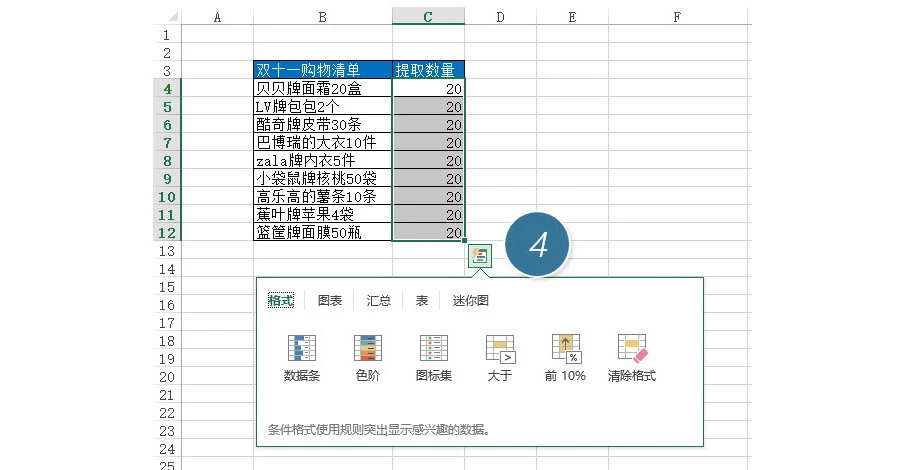Viewport: 900px width, 470px height.
Task: Select cell 高乐高的薯条10条
Action: (x=323, y=196)
